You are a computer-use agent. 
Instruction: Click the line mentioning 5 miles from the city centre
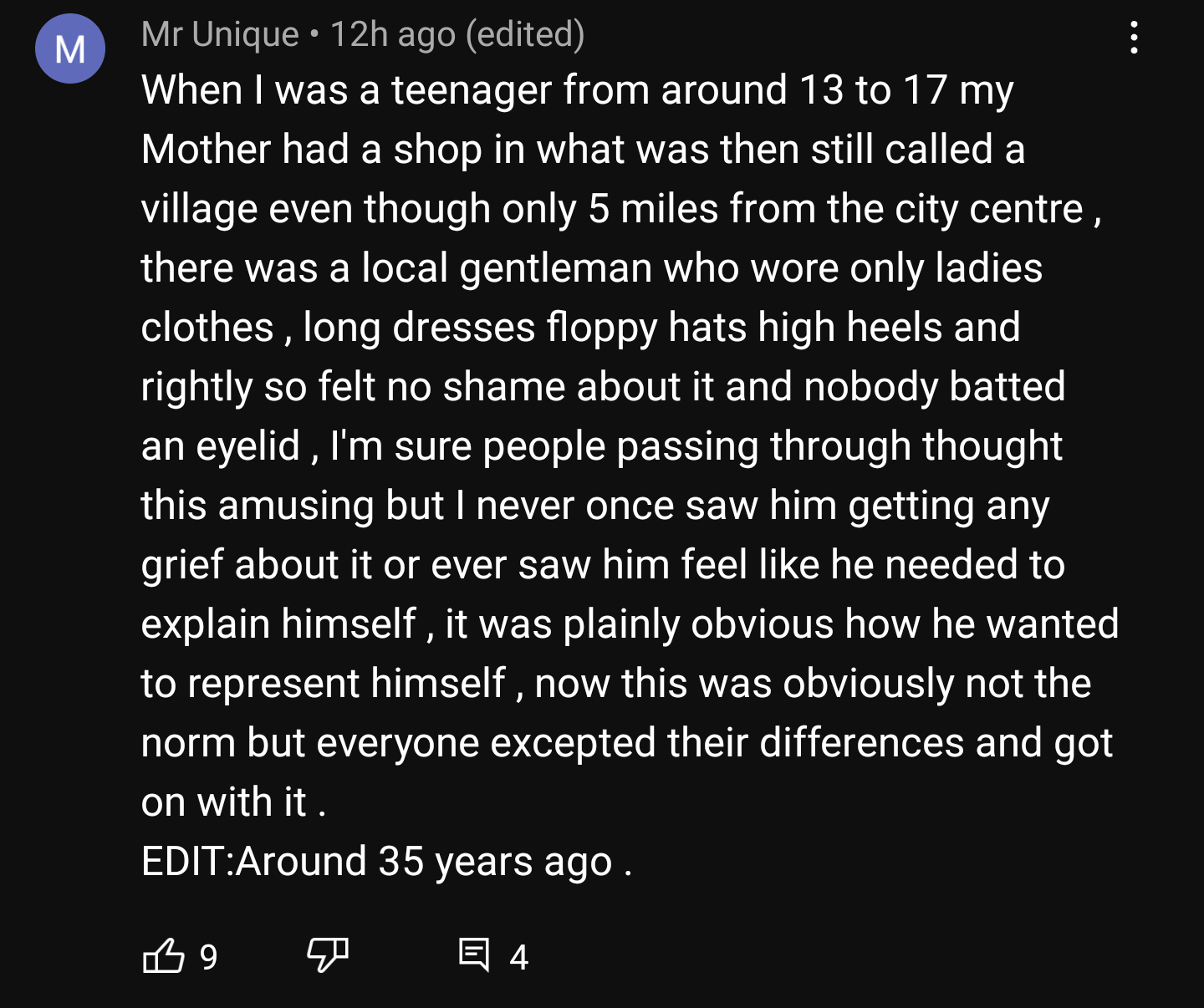pos(621,209)
